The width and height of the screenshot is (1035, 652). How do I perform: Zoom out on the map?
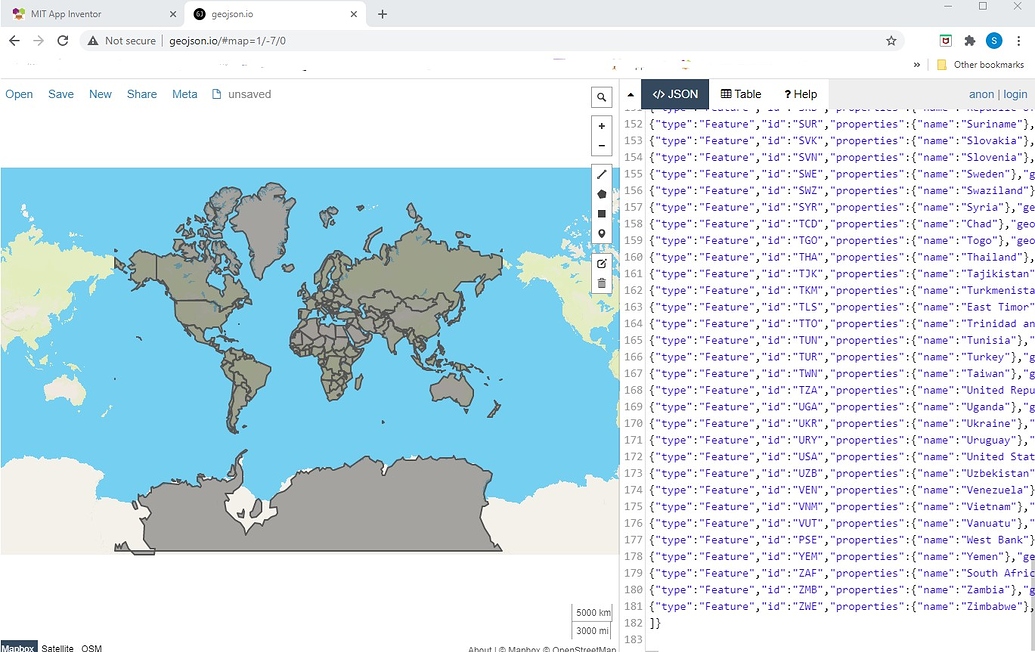click(601, 145)
